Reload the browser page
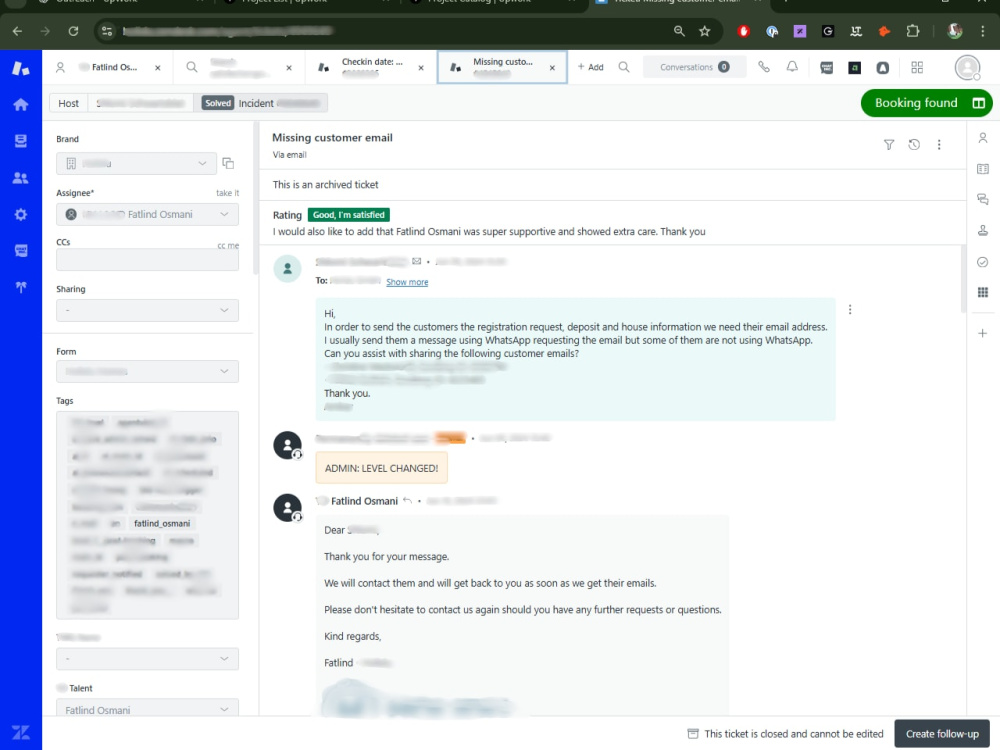 [73, 31]
